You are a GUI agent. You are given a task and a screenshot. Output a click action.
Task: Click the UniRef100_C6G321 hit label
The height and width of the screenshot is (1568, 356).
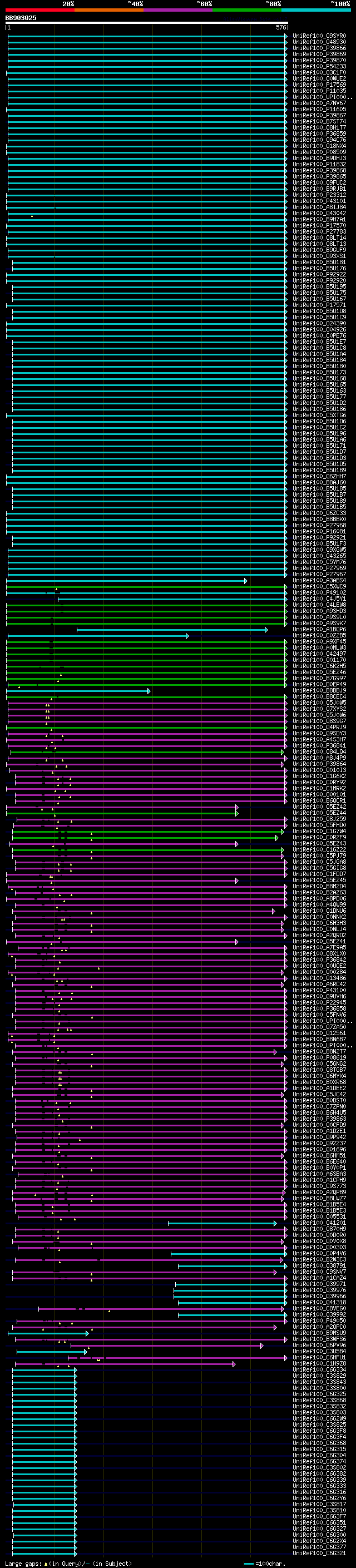[319, 1554]
